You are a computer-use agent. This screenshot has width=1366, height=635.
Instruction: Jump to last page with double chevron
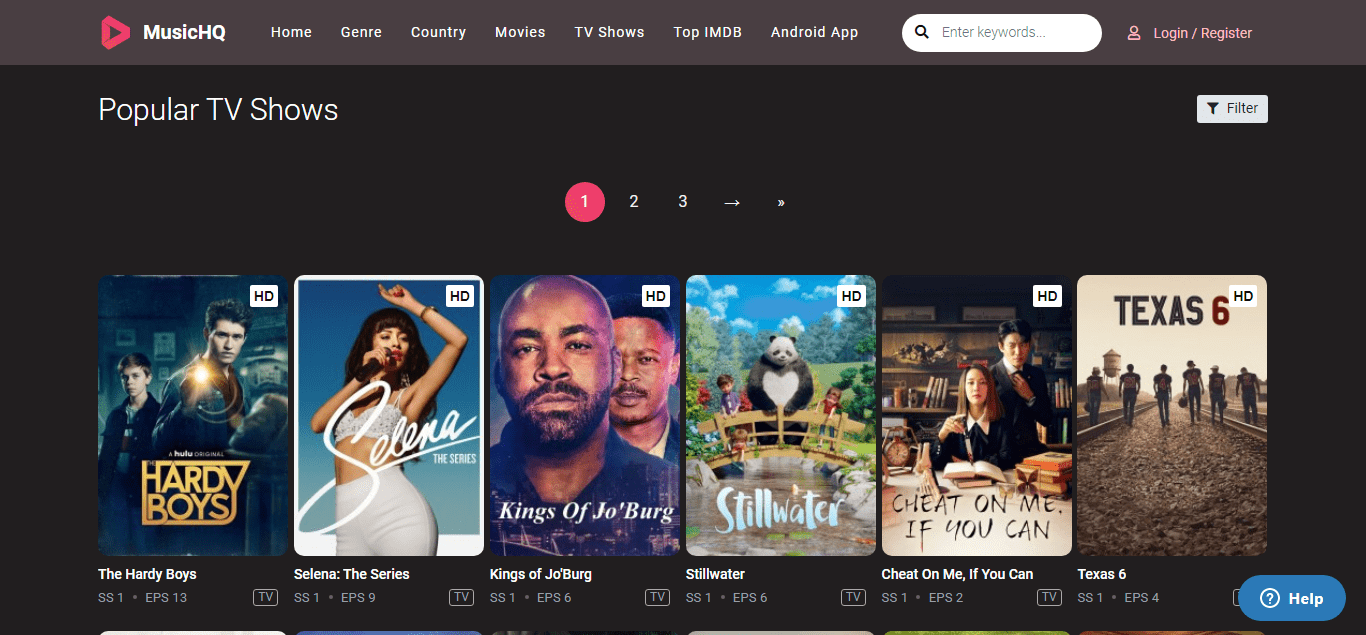[781, 202]
